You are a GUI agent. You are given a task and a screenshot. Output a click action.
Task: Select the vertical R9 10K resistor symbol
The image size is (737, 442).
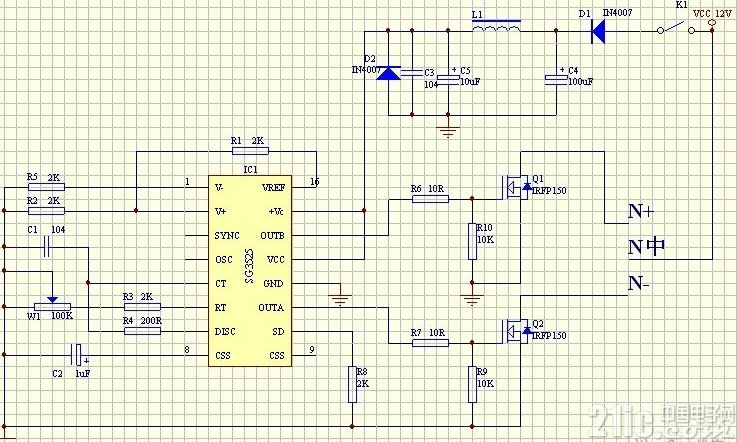coord(472,385)
